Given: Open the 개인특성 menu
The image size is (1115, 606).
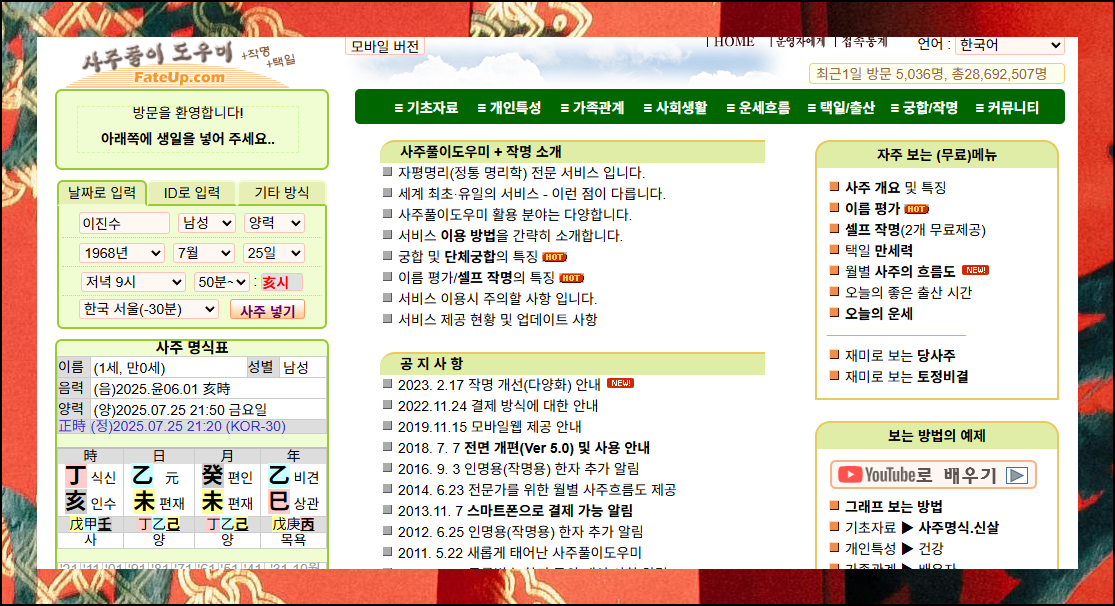Looking at the screenshot, I should point(509,108).
